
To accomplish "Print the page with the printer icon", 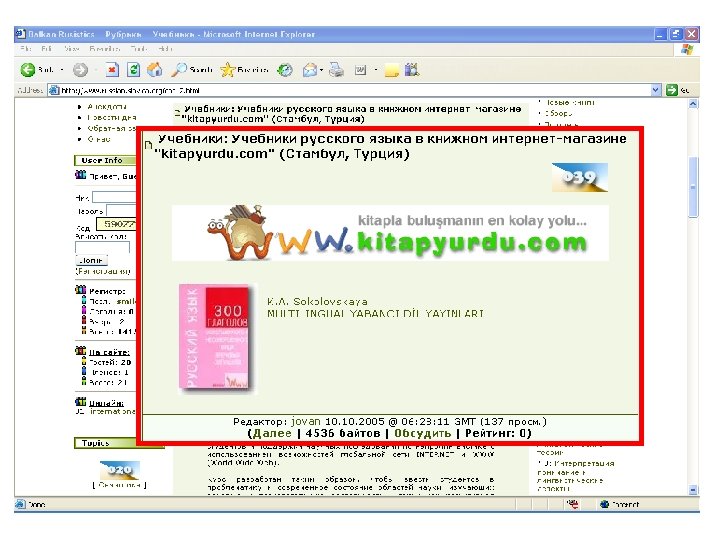I will (x=336, y=70).
